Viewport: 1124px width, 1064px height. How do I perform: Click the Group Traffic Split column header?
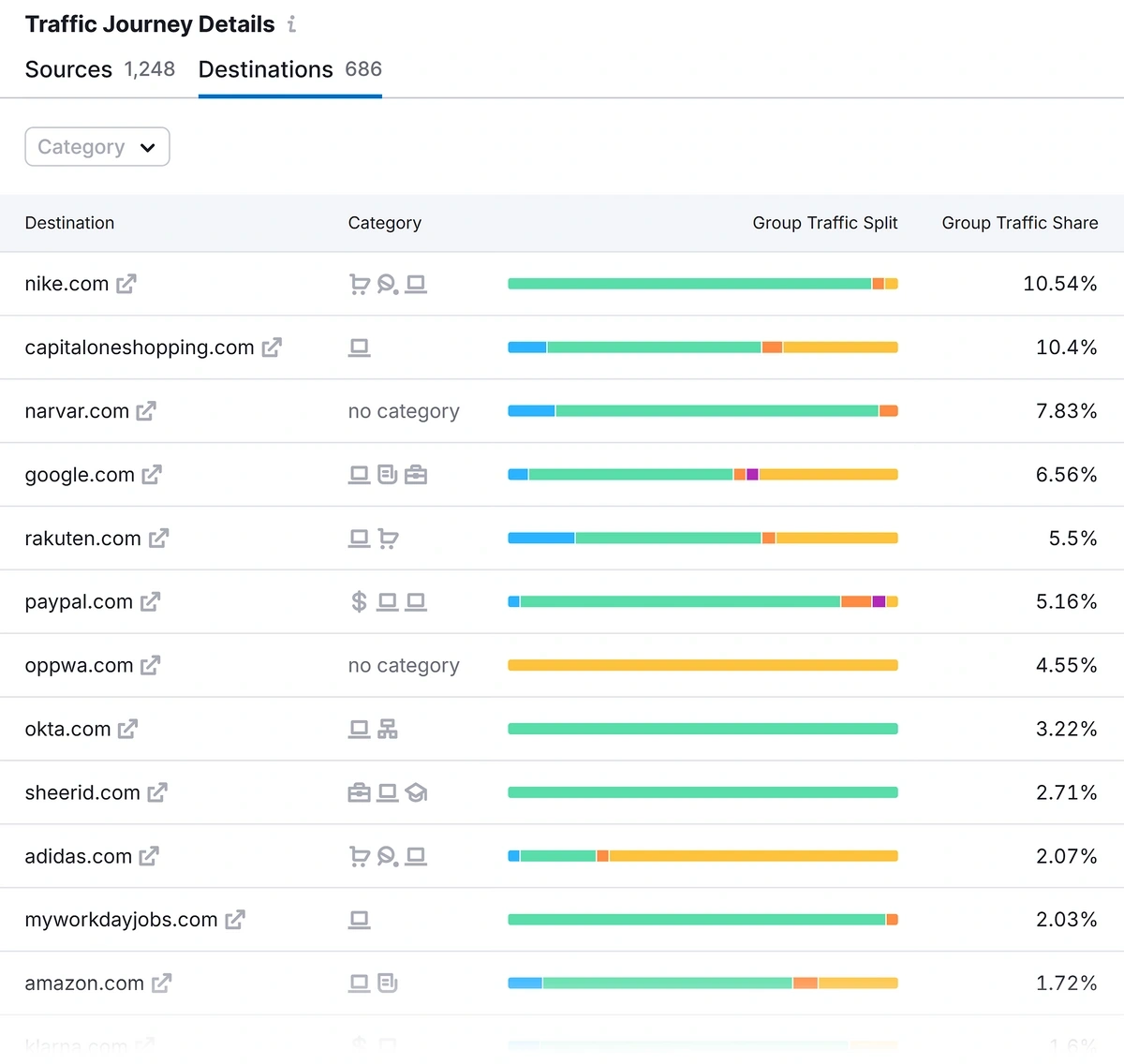pyautogui.click(x=825, y=223)
